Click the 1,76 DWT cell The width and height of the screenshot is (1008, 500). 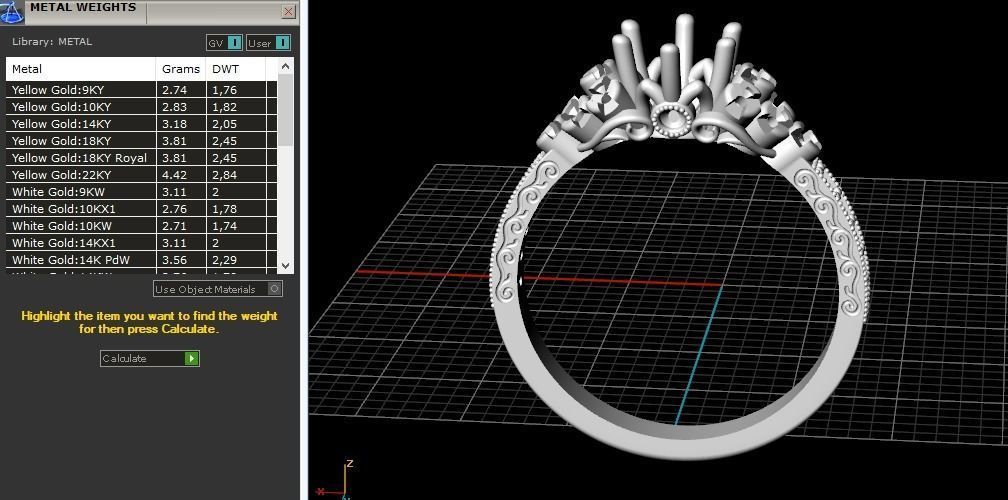(x=235, y=90)
